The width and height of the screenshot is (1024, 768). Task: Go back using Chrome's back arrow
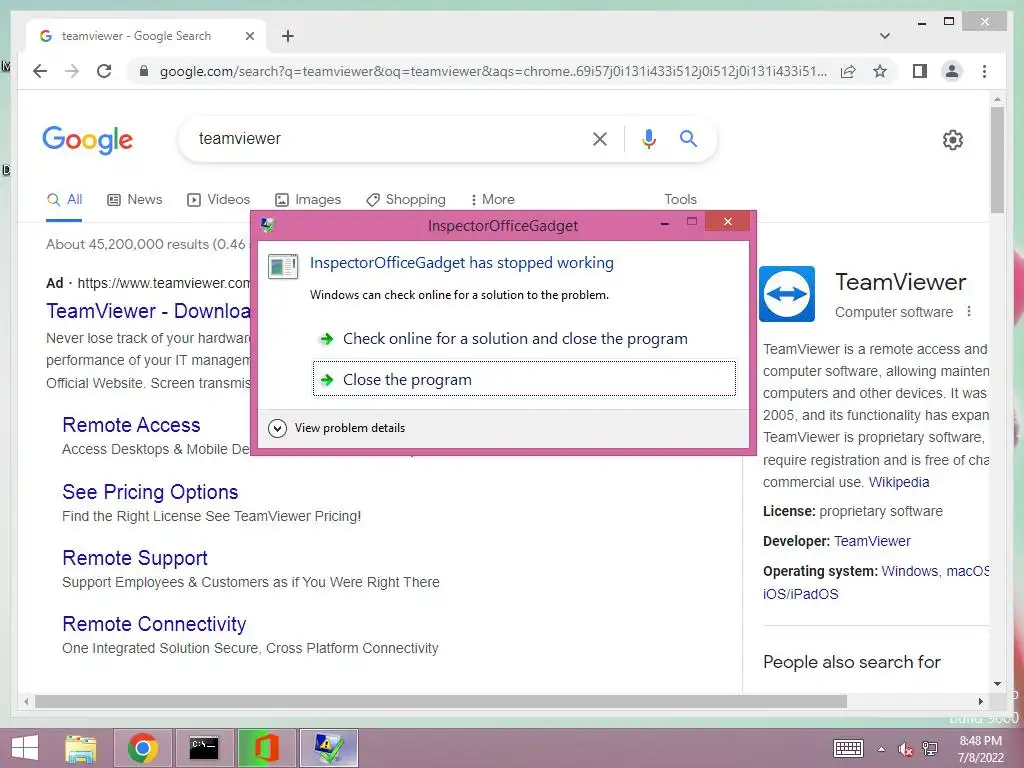[x=40, y=71]
